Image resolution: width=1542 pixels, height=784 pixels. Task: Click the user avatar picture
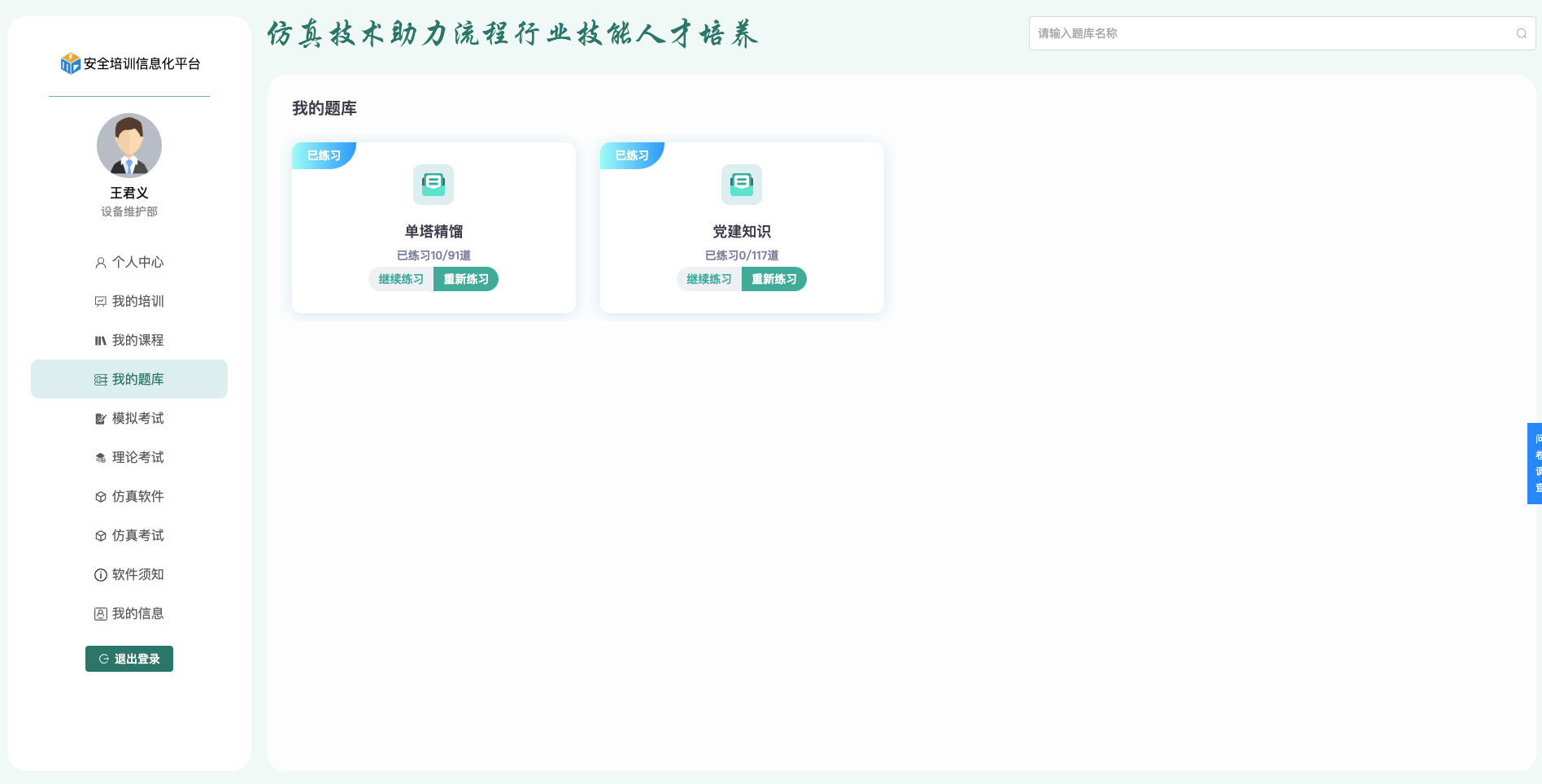(x=129, y=146)
